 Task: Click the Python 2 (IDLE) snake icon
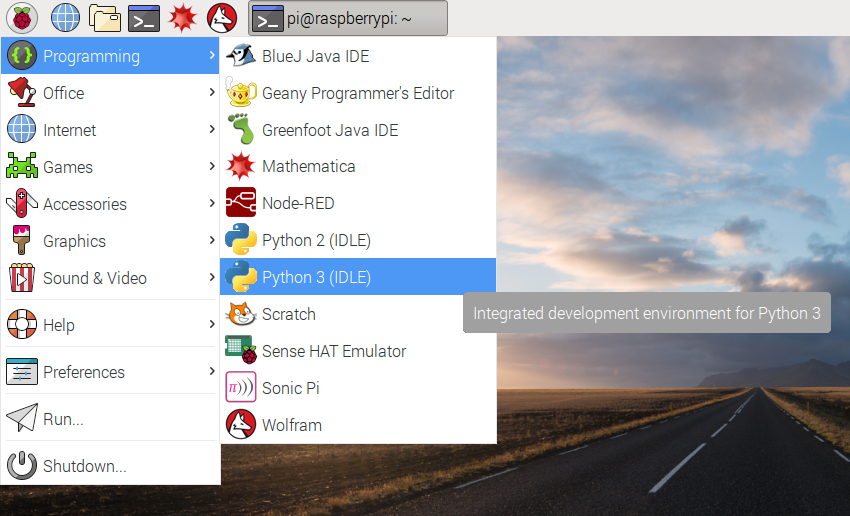[241, 240]
